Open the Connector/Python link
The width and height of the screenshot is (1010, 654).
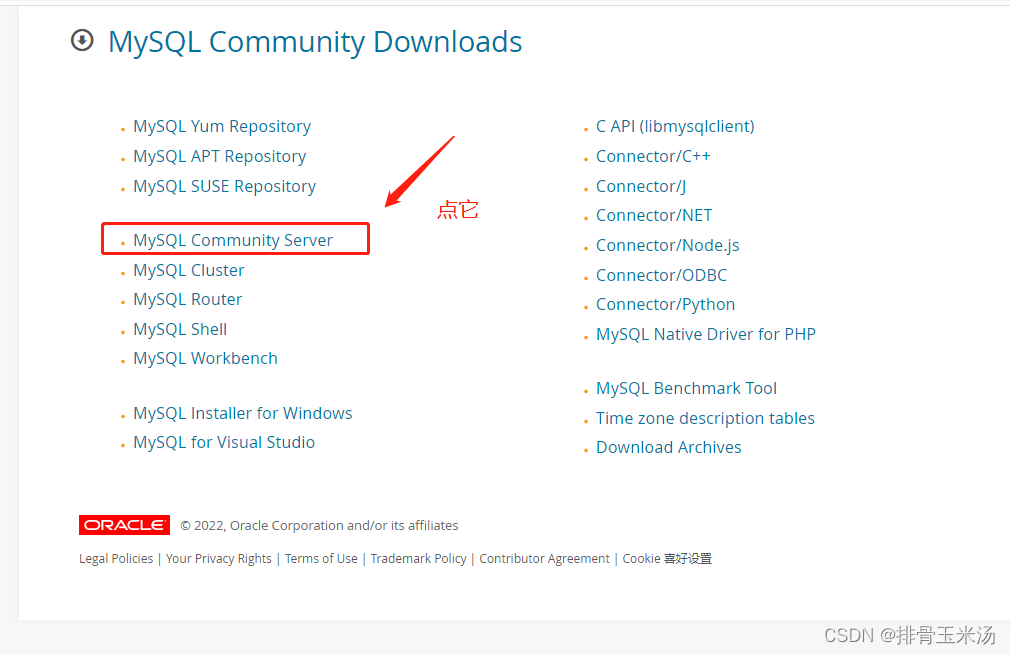(x=665, y=304)
